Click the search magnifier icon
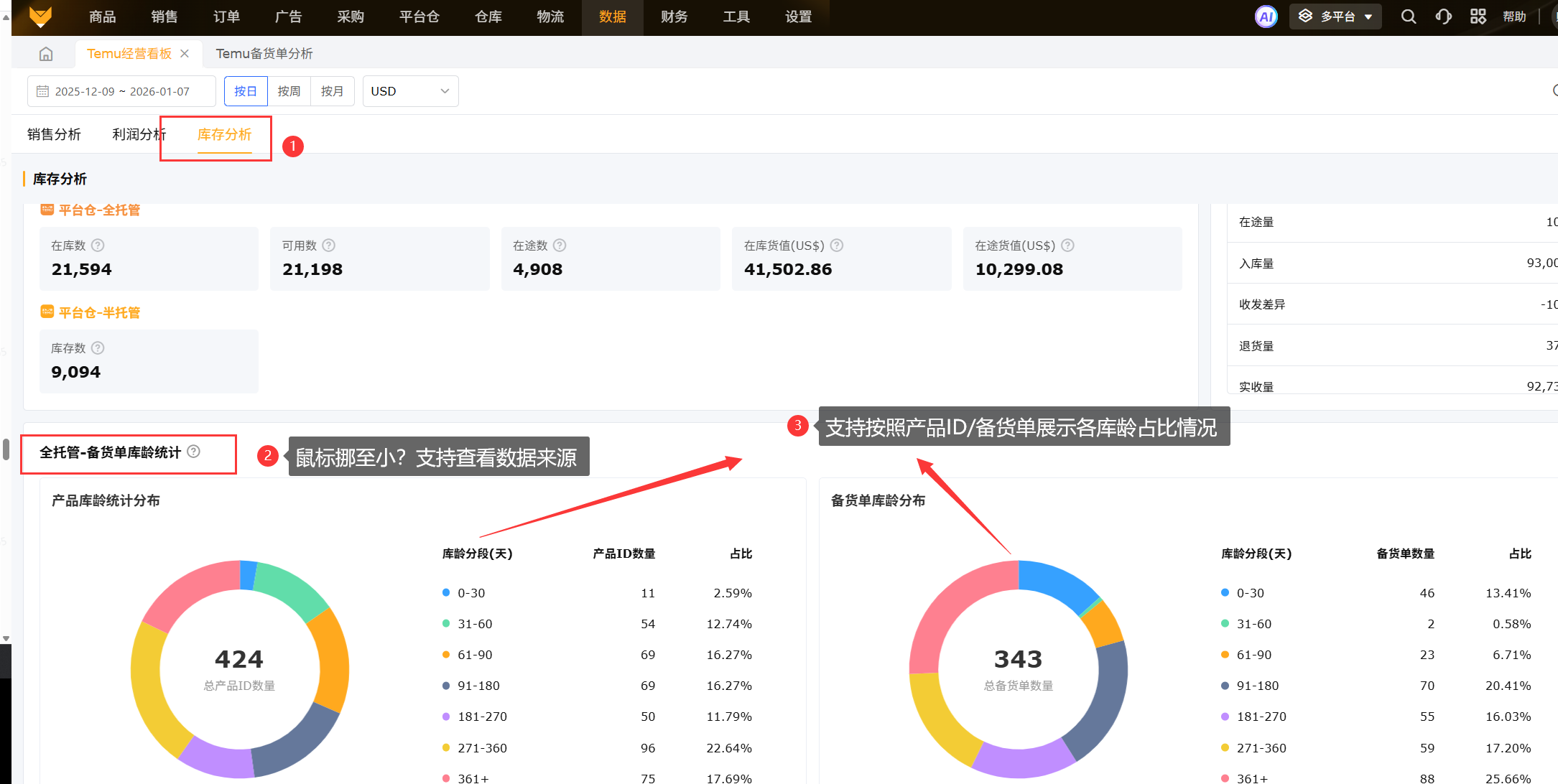The image size is (1558, 784). click(1408, 17)
